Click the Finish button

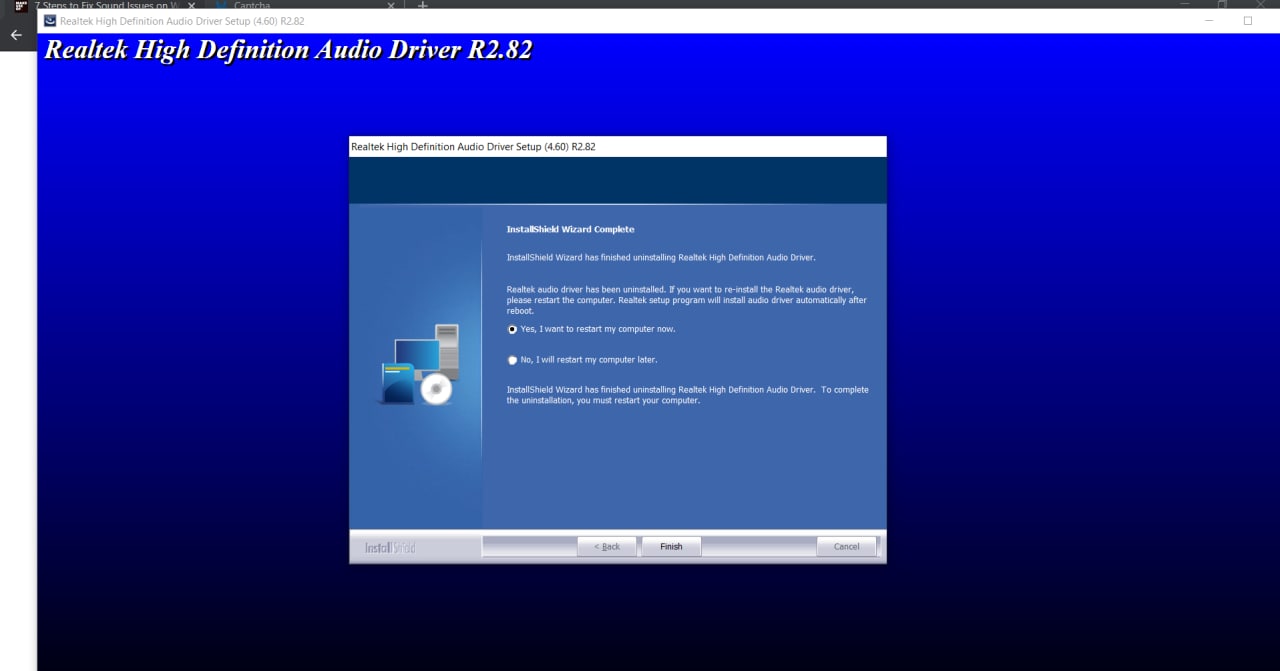[671, 547]
